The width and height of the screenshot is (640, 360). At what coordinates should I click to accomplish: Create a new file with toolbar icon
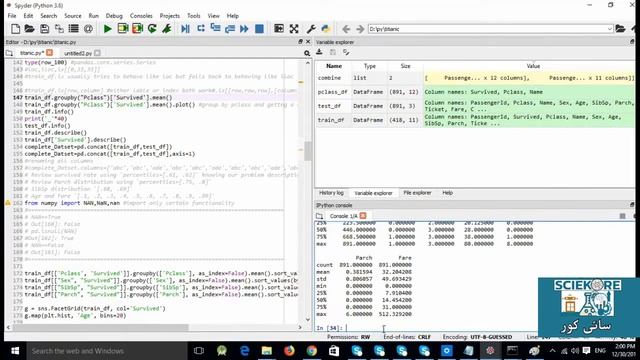[x=16, y=29]
